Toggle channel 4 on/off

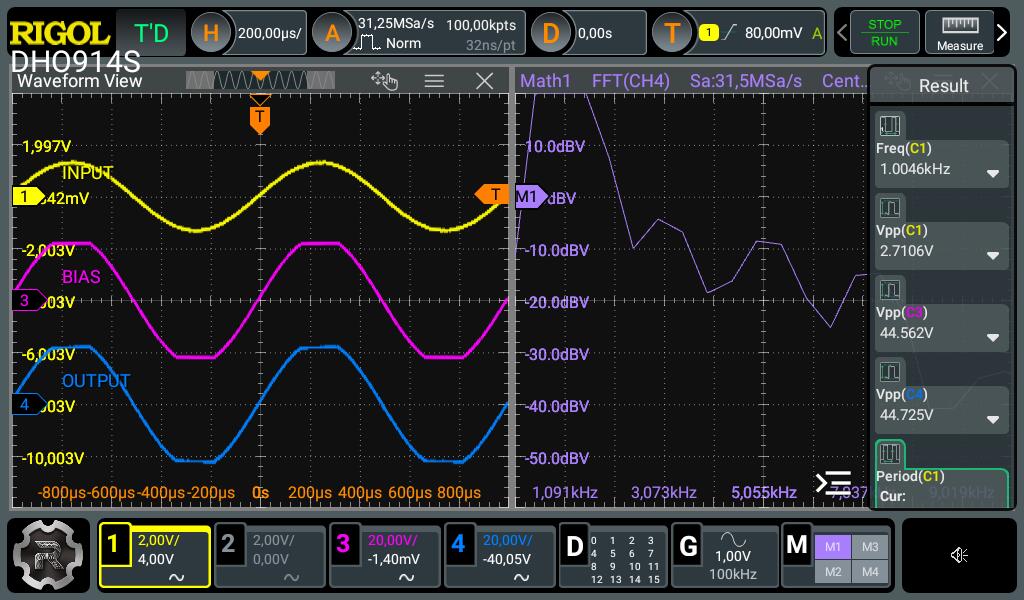point(458,544)
